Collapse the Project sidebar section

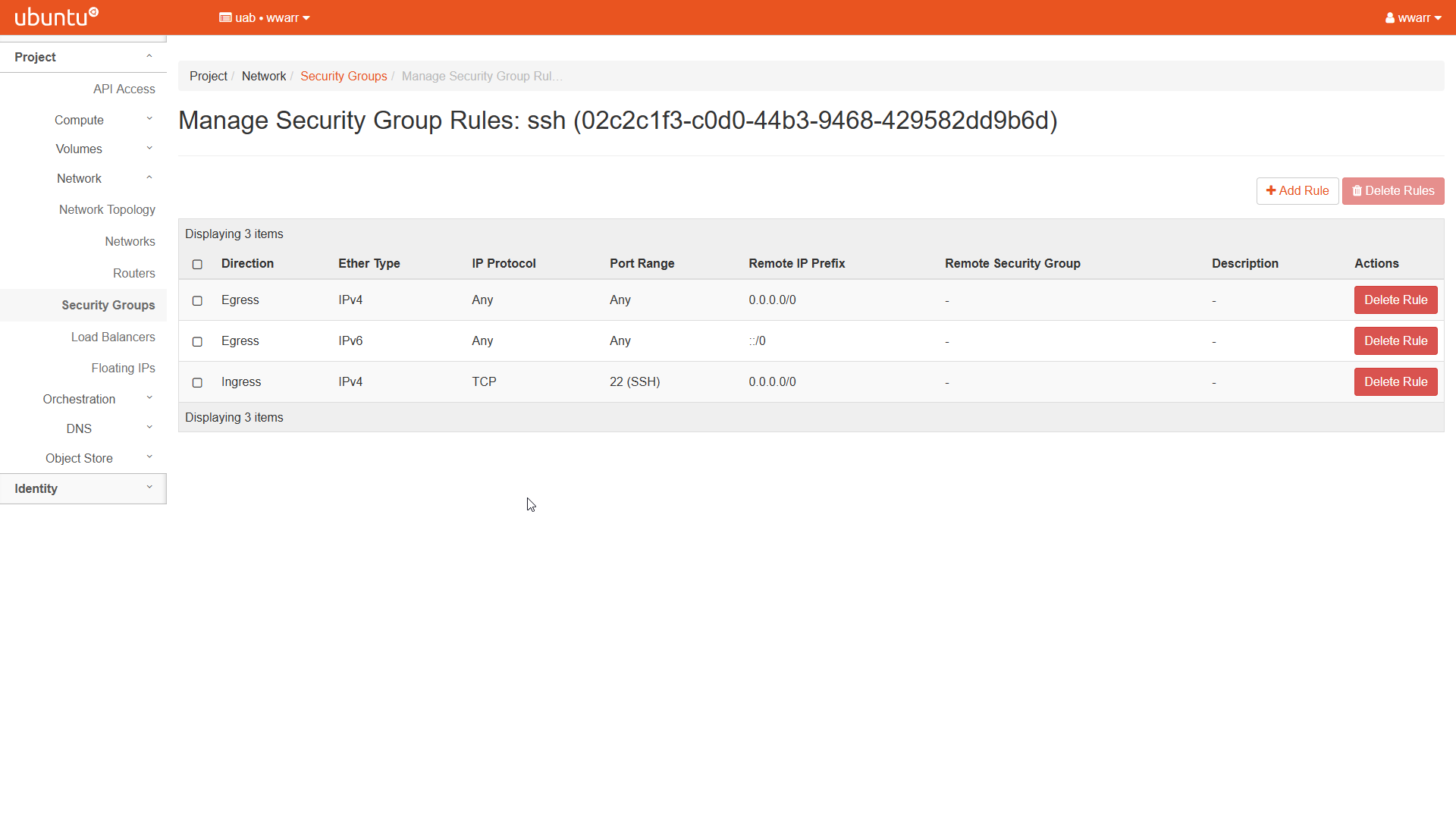click(x=83, y=57)
